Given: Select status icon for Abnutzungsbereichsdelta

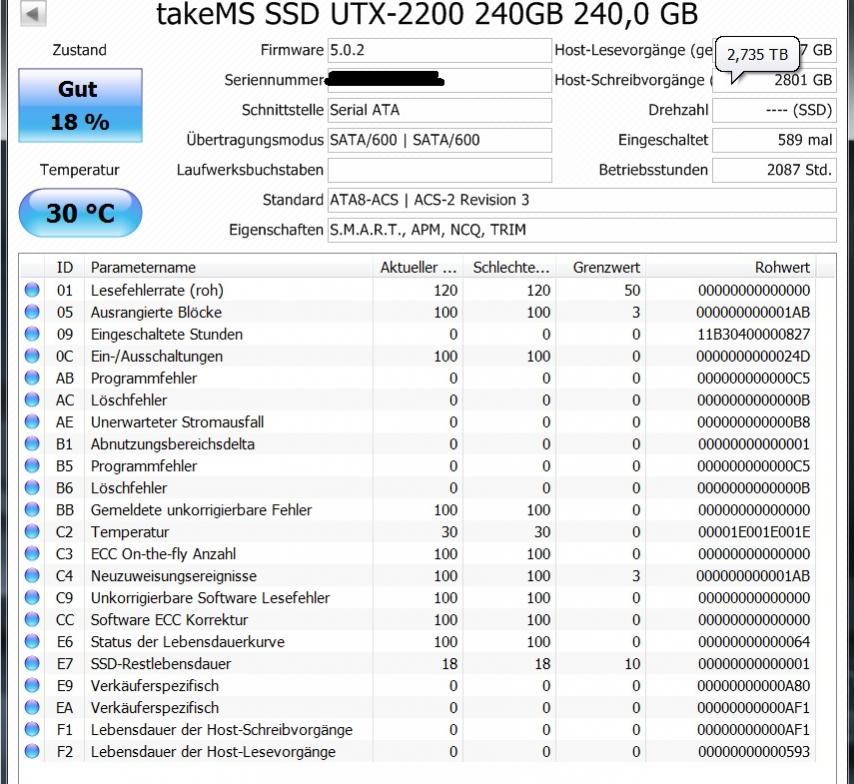Looking at the screenshot, I should pyautogui.click(x=32, y=443).
